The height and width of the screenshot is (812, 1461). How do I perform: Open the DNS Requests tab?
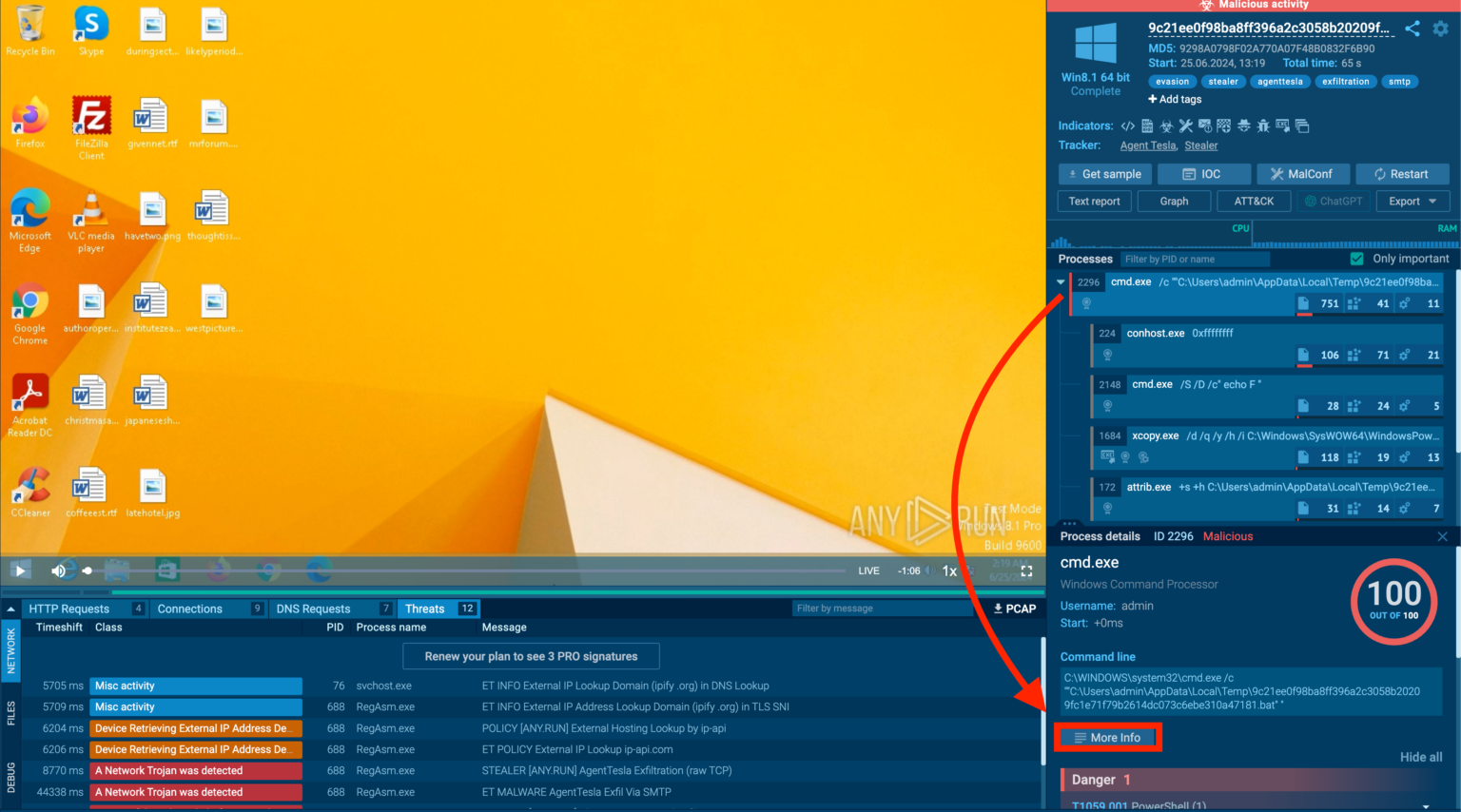[x=313, y=609]
